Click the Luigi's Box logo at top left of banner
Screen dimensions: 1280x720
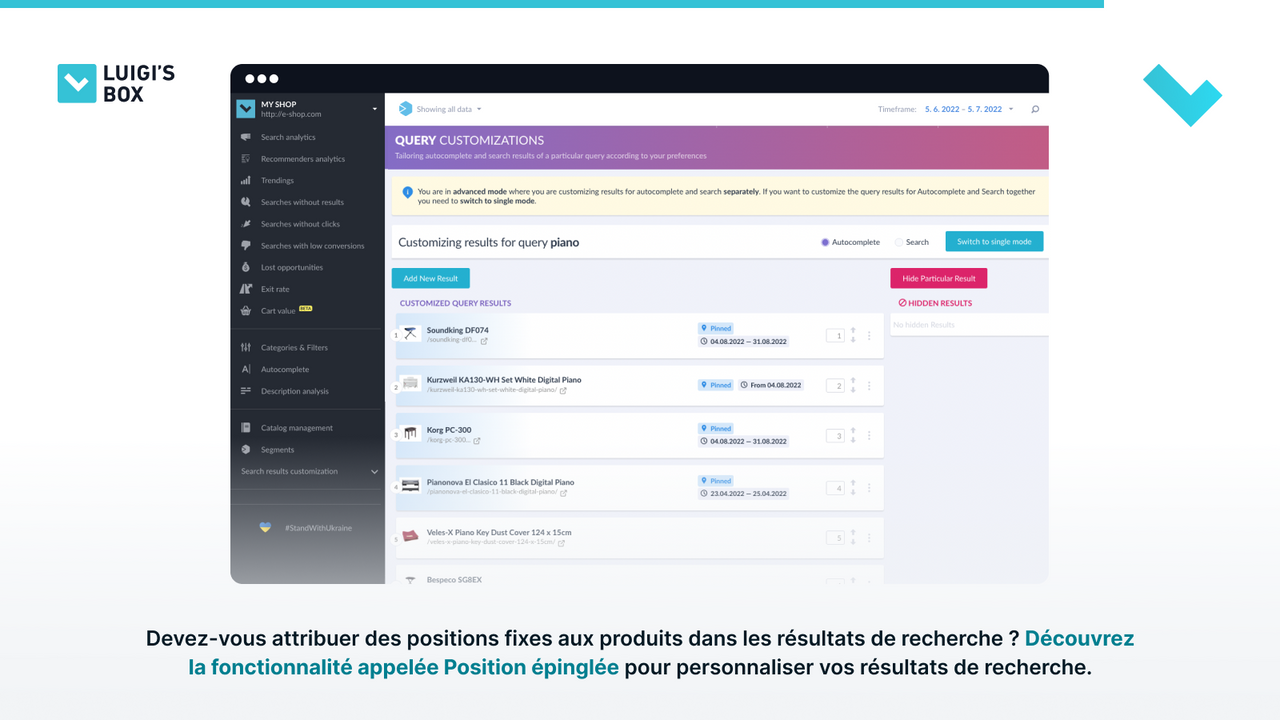[116, 84]
